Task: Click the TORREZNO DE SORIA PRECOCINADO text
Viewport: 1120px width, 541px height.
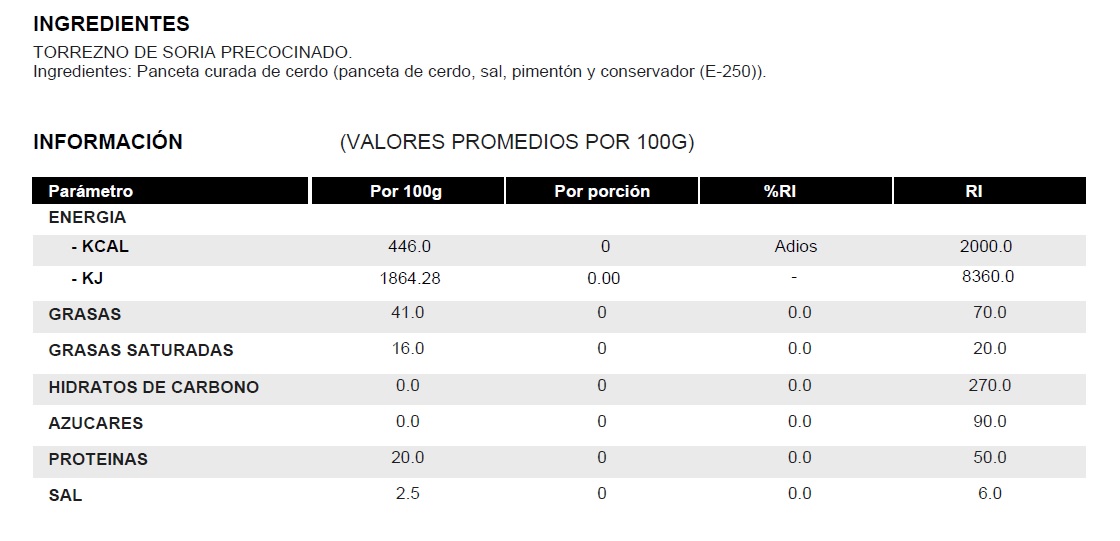Action: coord(193,52)
